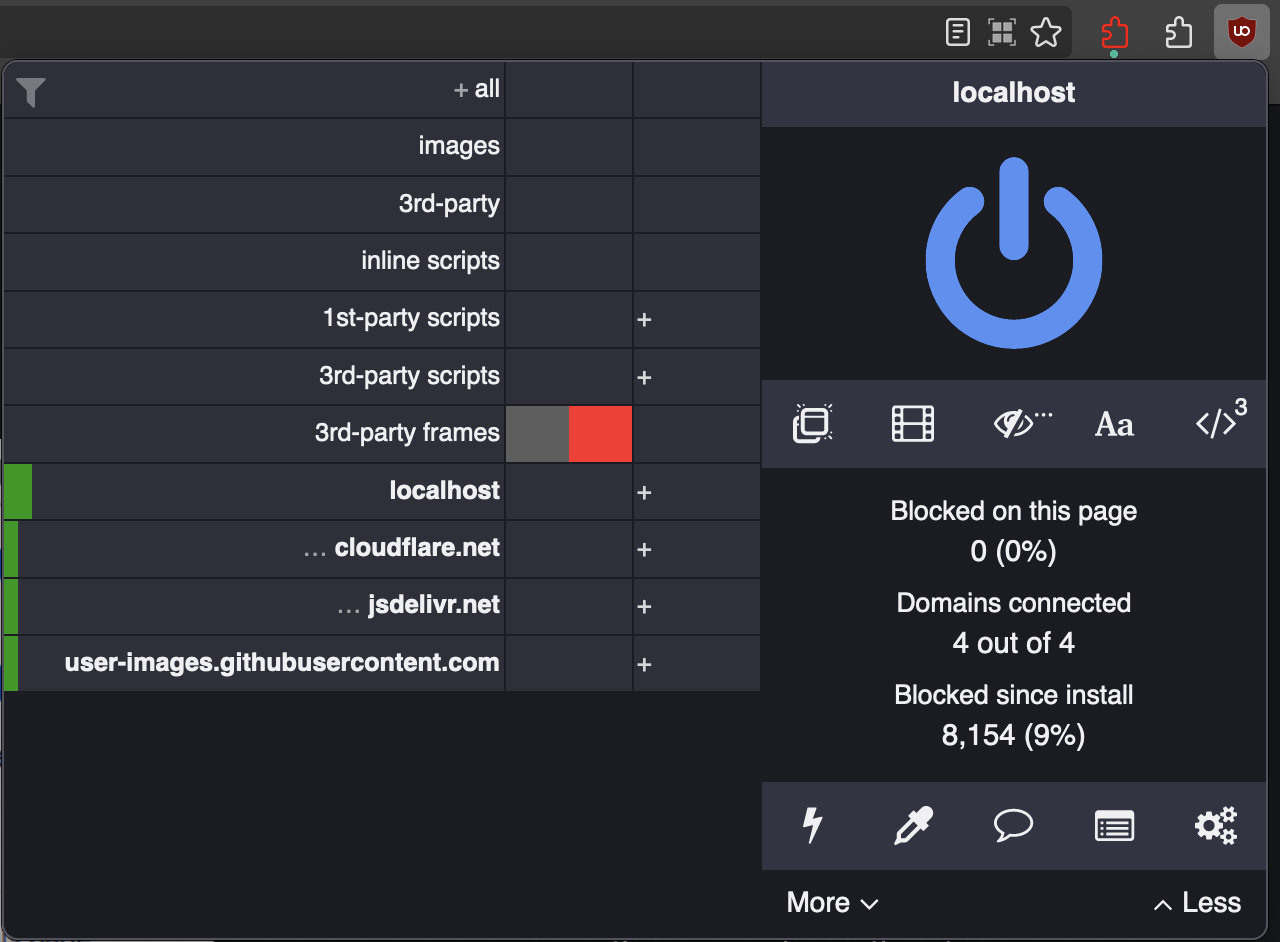Image resolution: width=1280 pixels, height=942 pixels.
Task: Enter element zapper mode lightning icon
Action: click(x=812, y=826)
